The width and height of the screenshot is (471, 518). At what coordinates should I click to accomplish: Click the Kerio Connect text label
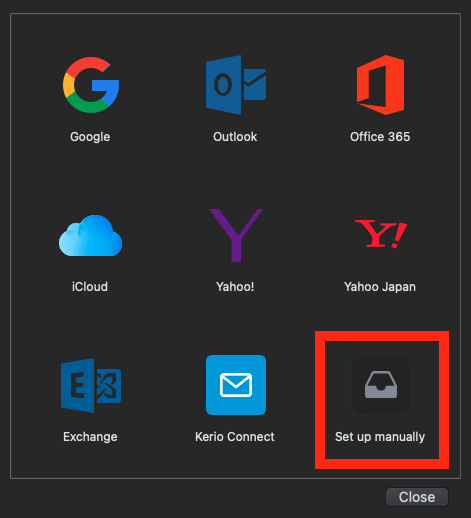235,437
